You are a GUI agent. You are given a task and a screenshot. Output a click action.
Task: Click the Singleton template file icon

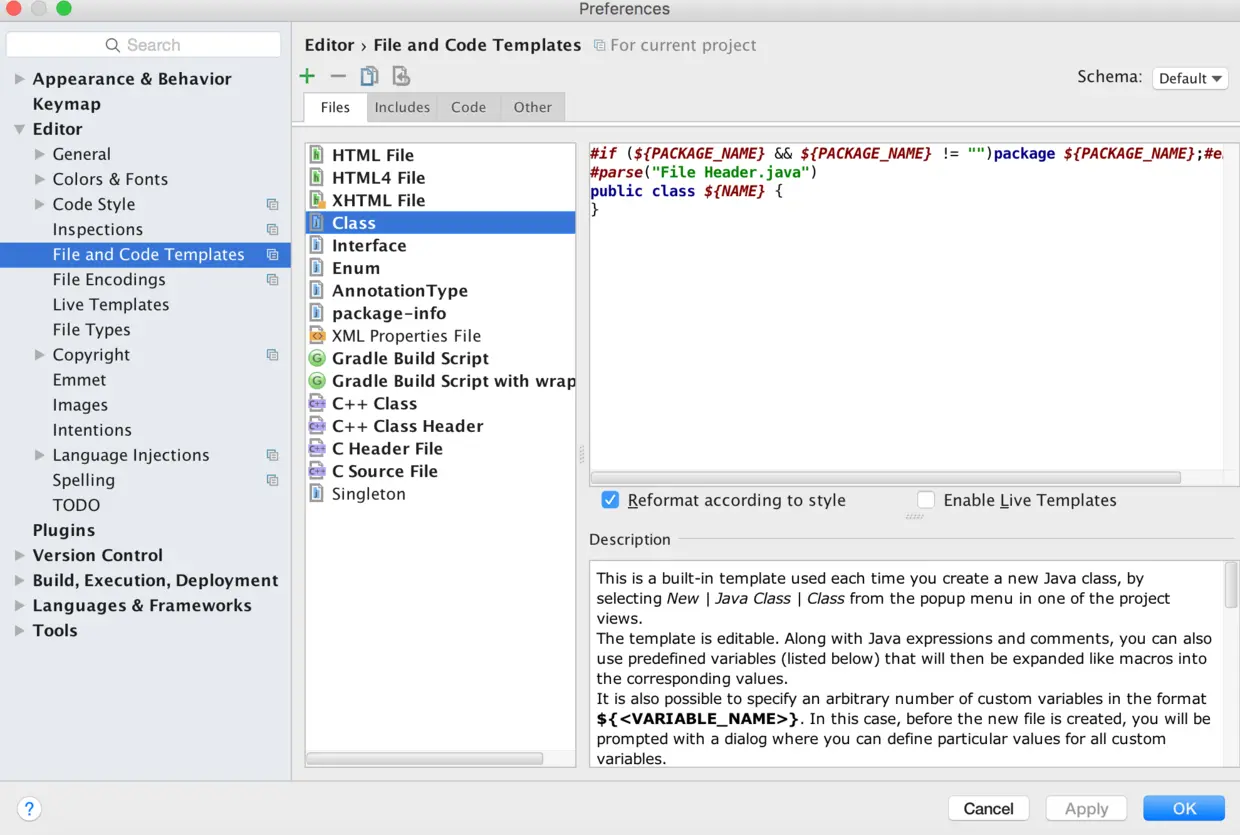click(317, 494)
